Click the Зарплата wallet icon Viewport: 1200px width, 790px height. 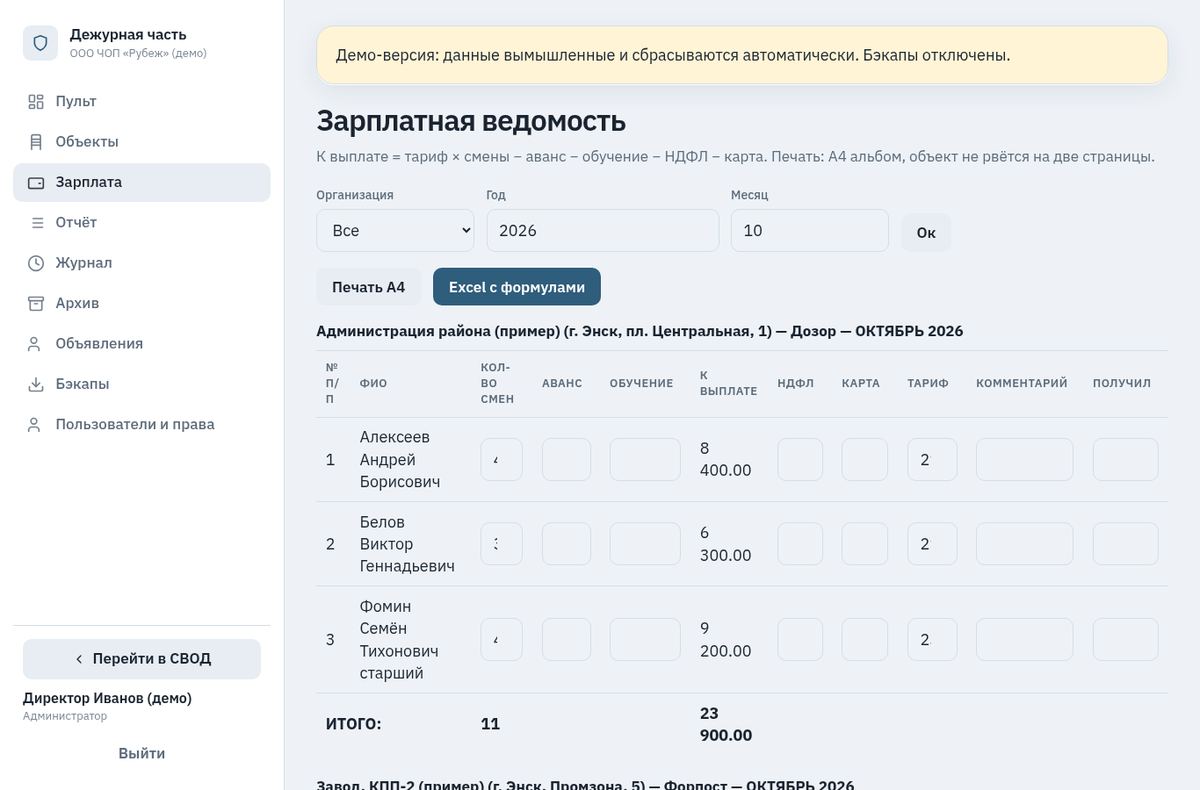coord(36,183)
